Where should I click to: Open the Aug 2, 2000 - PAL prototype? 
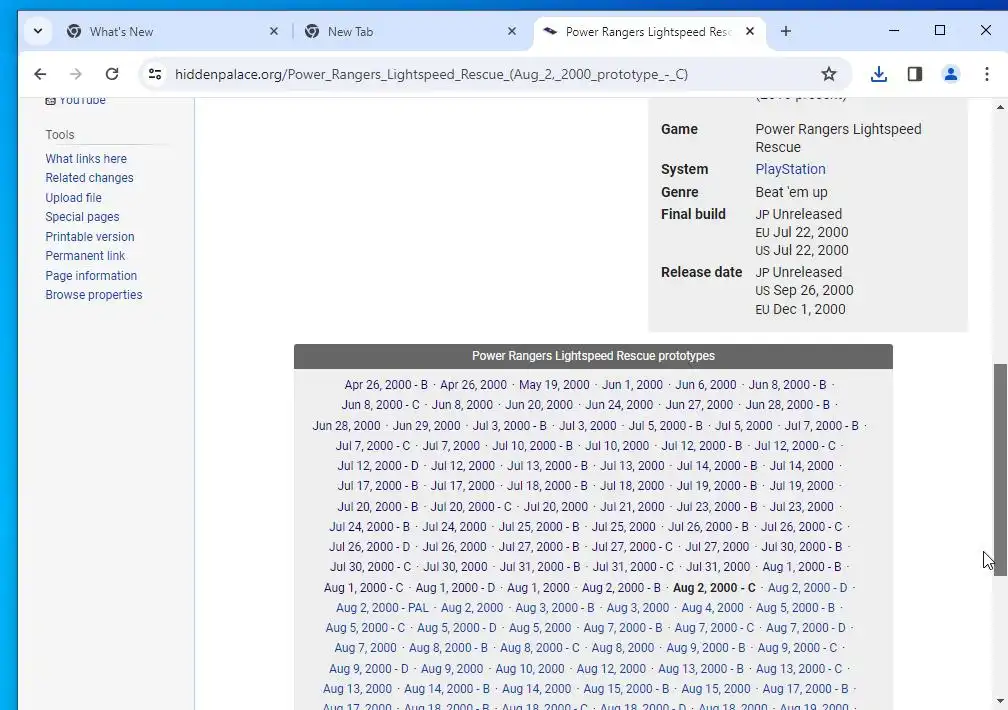click(382, 608)
